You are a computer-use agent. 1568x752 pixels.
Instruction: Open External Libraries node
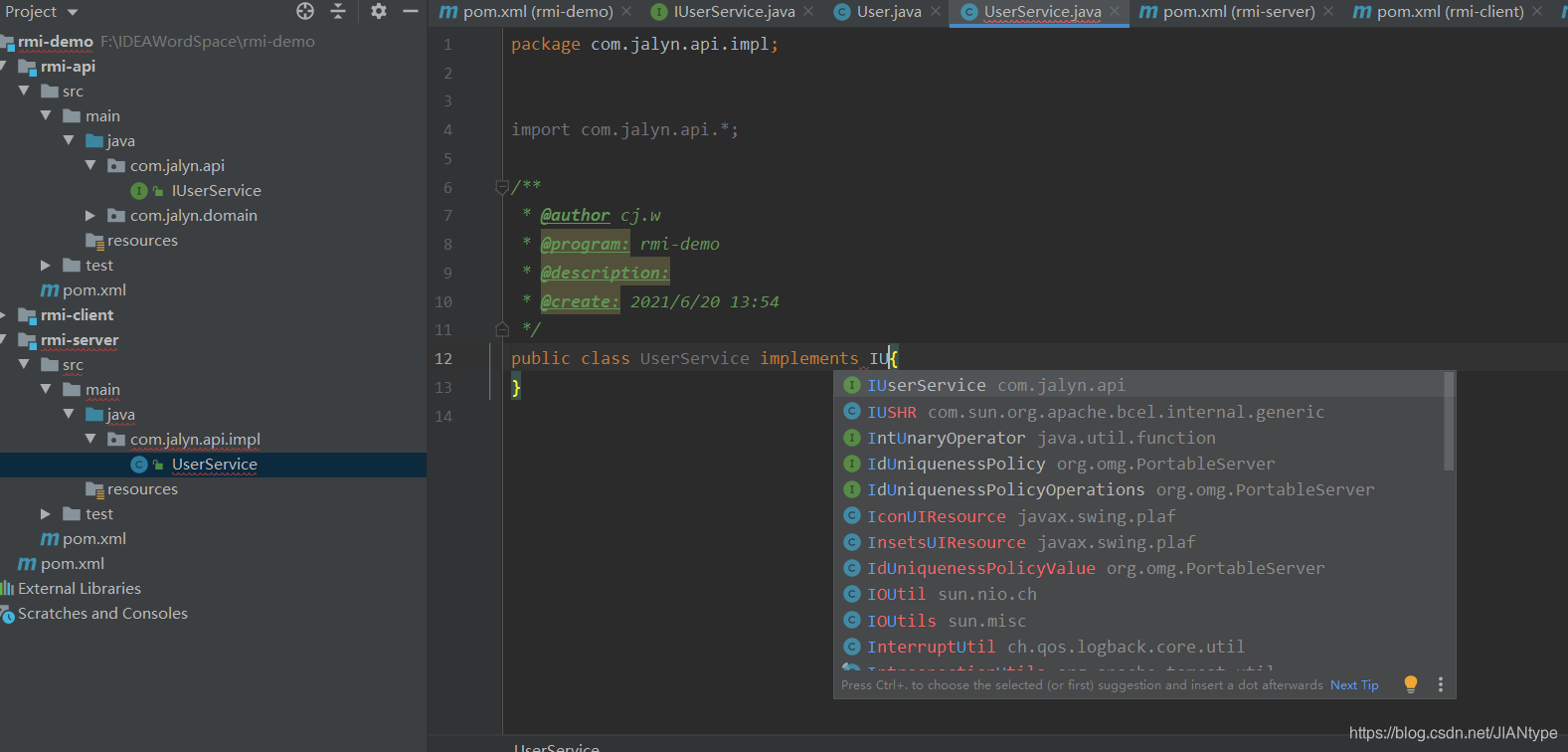tap(80, 588)
